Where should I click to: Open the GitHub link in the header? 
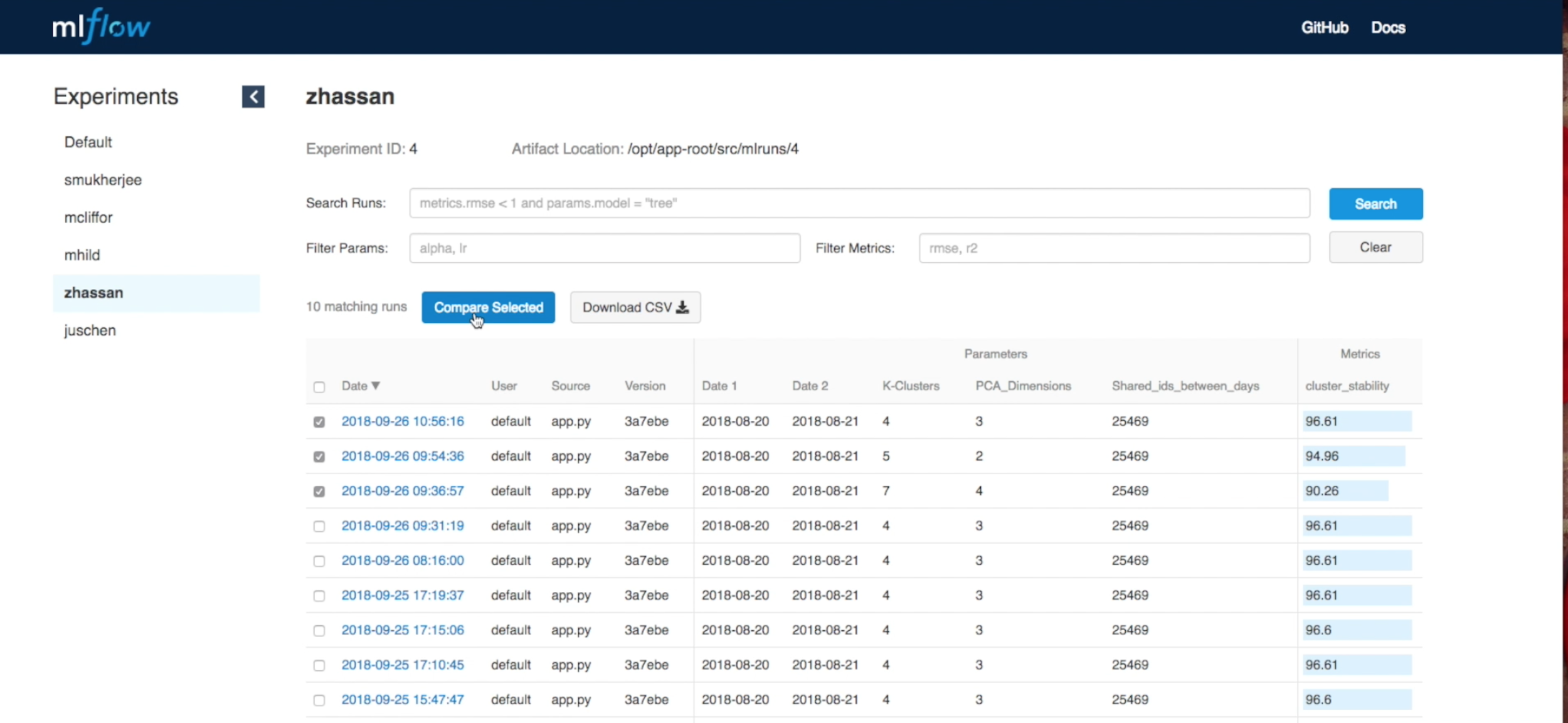[x=1324, y=28]
